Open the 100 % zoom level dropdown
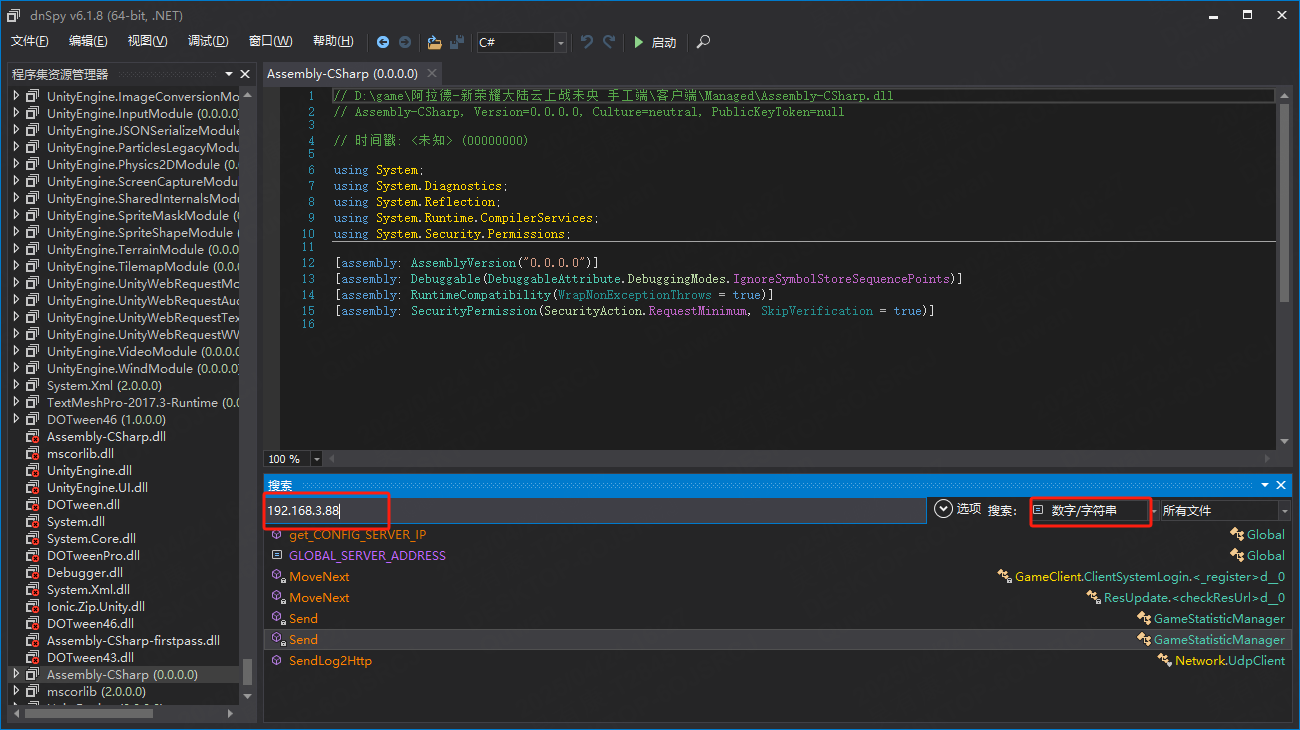Screen dimensions: 1300x730 [x=317, y=459]
